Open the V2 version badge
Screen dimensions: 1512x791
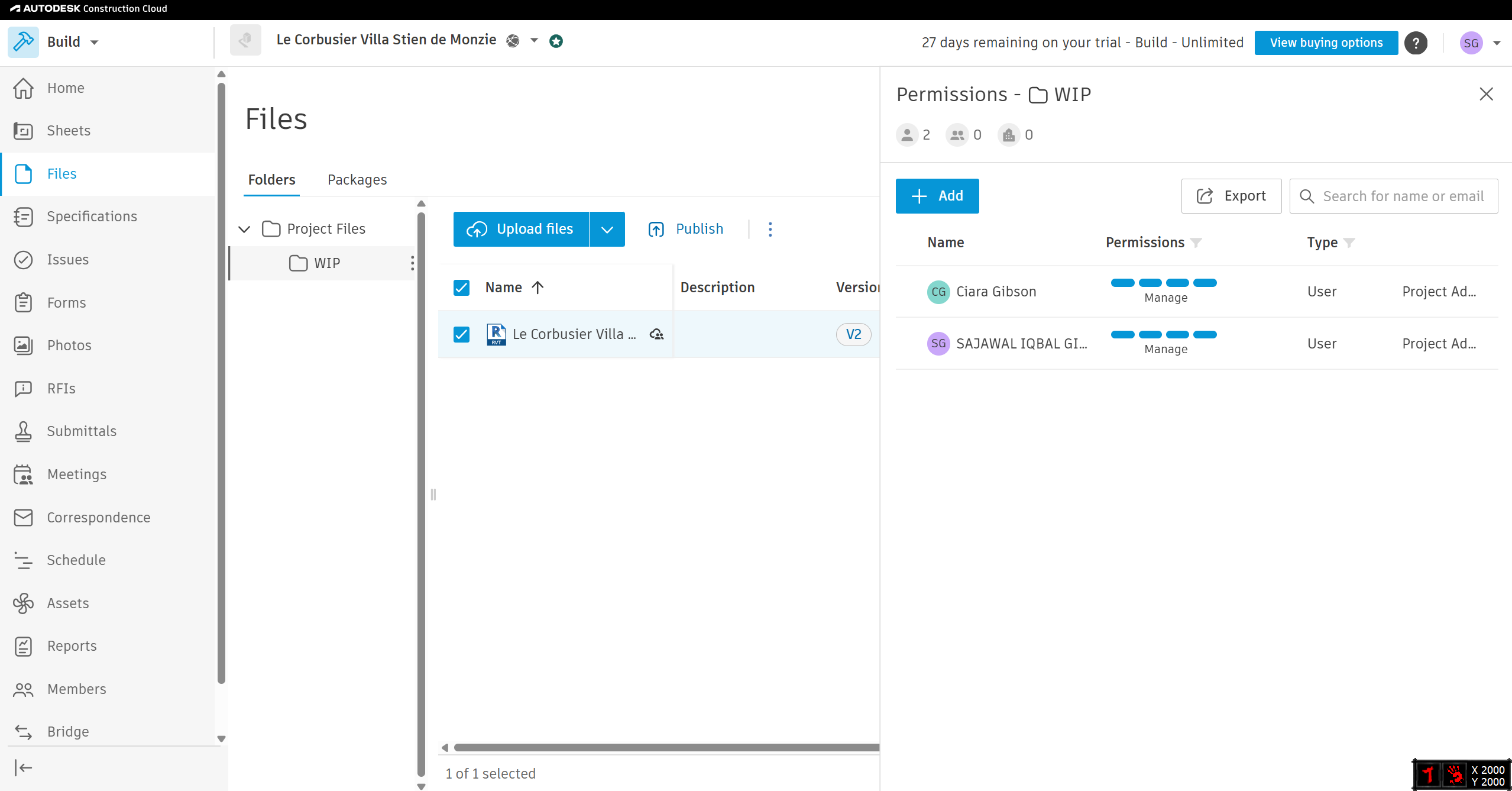point(853,335)
